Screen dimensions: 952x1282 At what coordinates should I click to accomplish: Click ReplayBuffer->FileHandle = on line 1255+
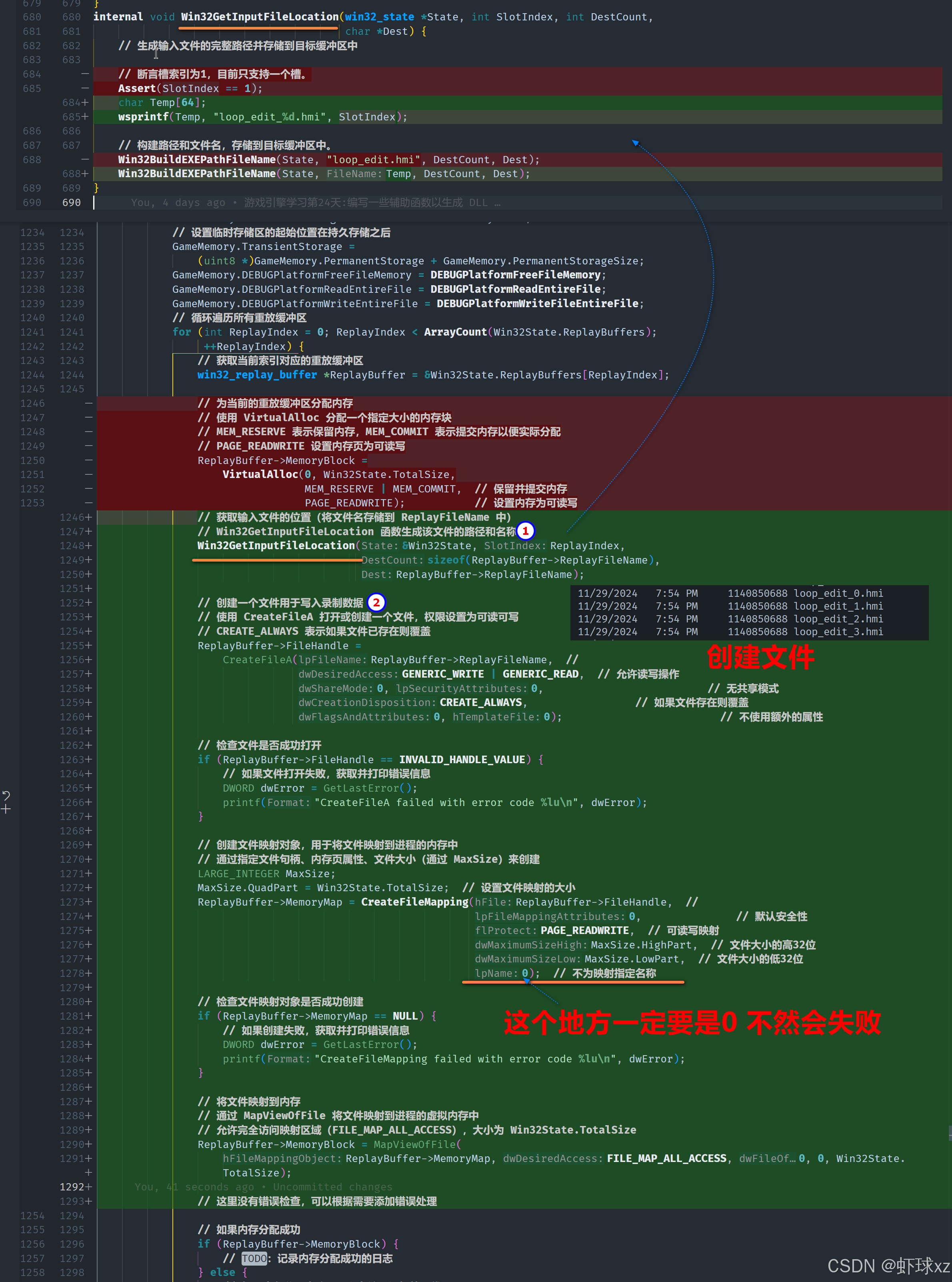coord(280,646)
